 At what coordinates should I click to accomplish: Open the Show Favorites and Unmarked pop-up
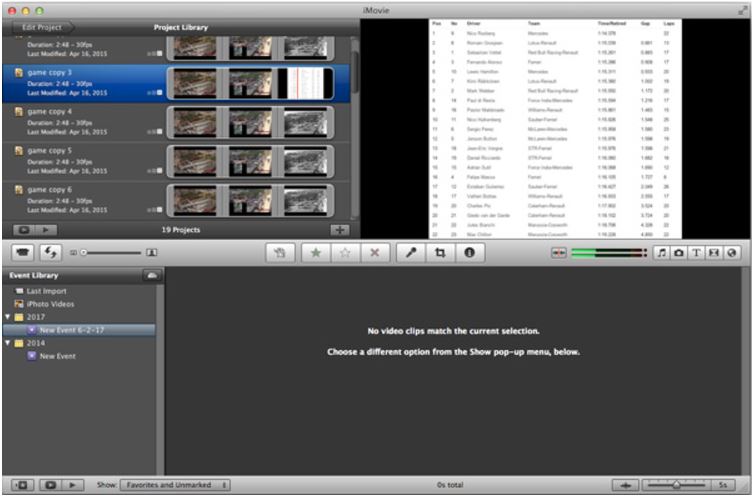point(175,485)
